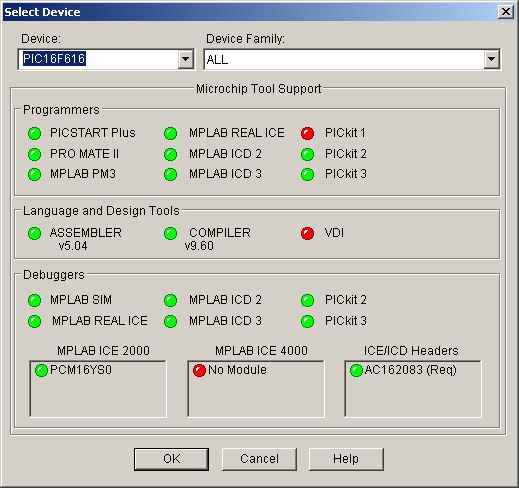Open the Device dropdown arrow
The image size is (519, 488).
(185, 60)
